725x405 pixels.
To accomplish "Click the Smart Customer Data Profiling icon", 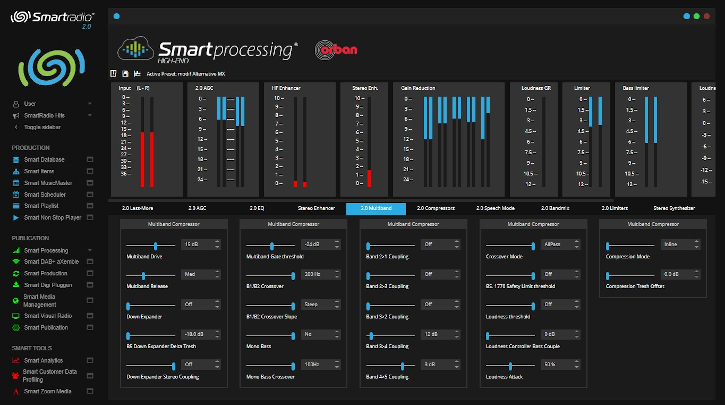I will (16, 375).
